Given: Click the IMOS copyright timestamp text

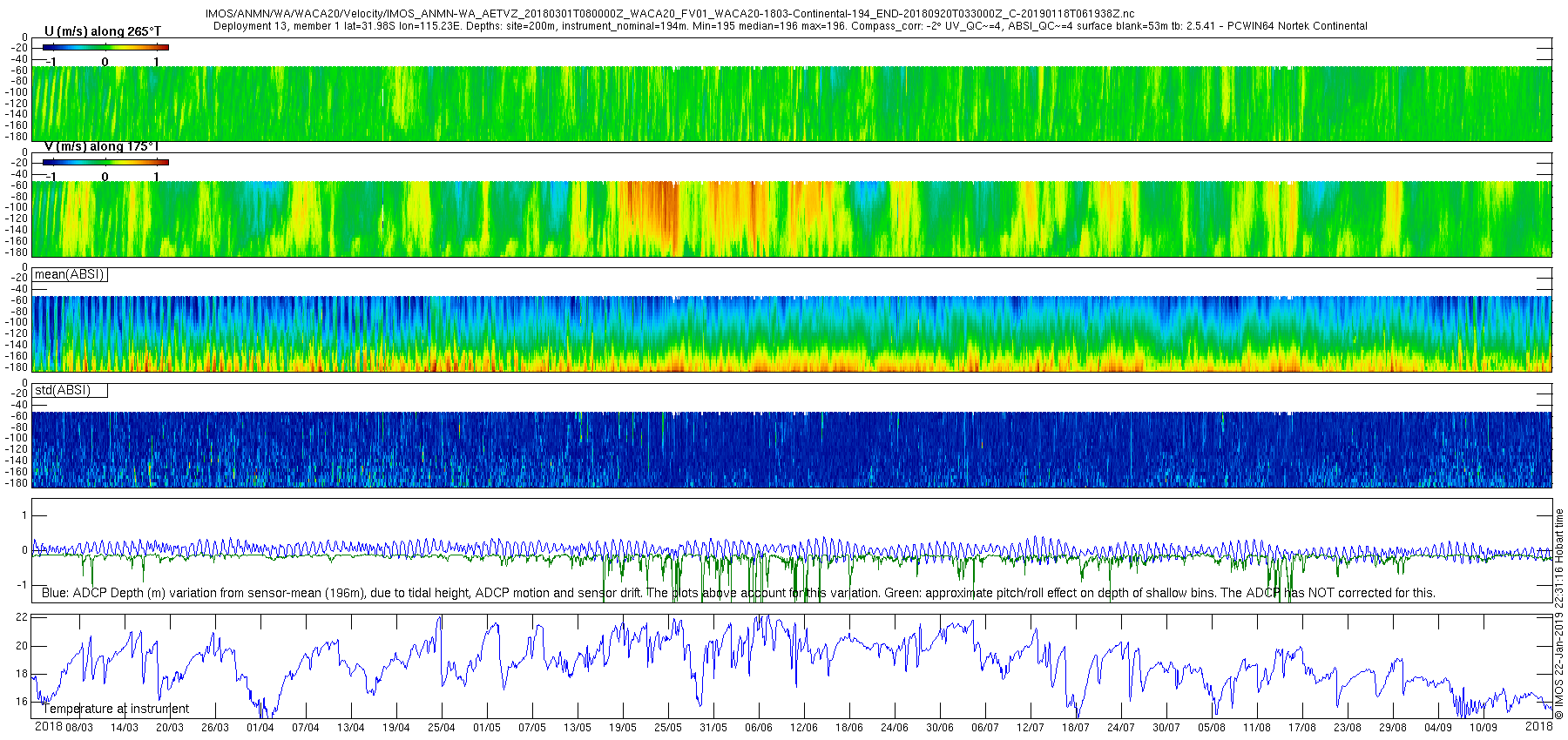Looking at the screenshot, I should click(1559, 614).
